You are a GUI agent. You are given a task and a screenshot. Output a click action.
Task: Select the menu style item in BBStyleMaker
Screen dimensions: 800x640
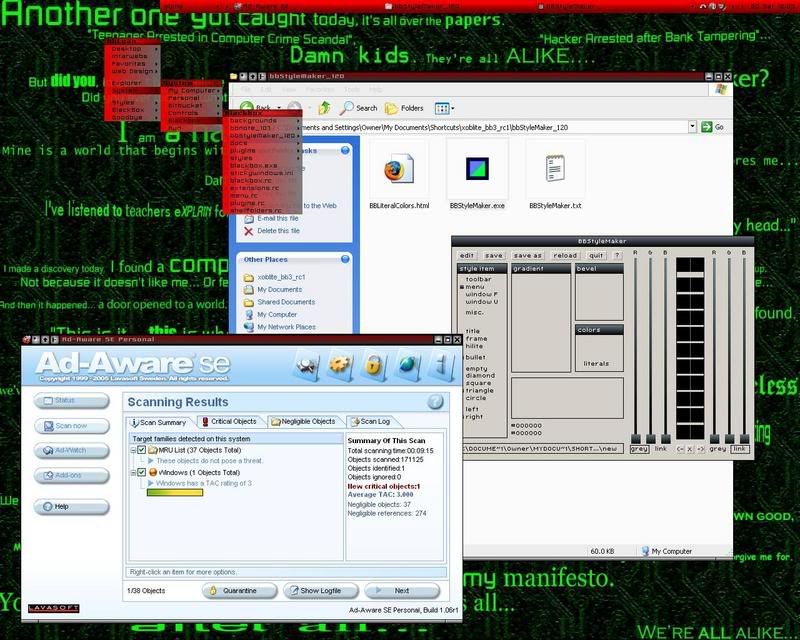(x=475, y=287)
